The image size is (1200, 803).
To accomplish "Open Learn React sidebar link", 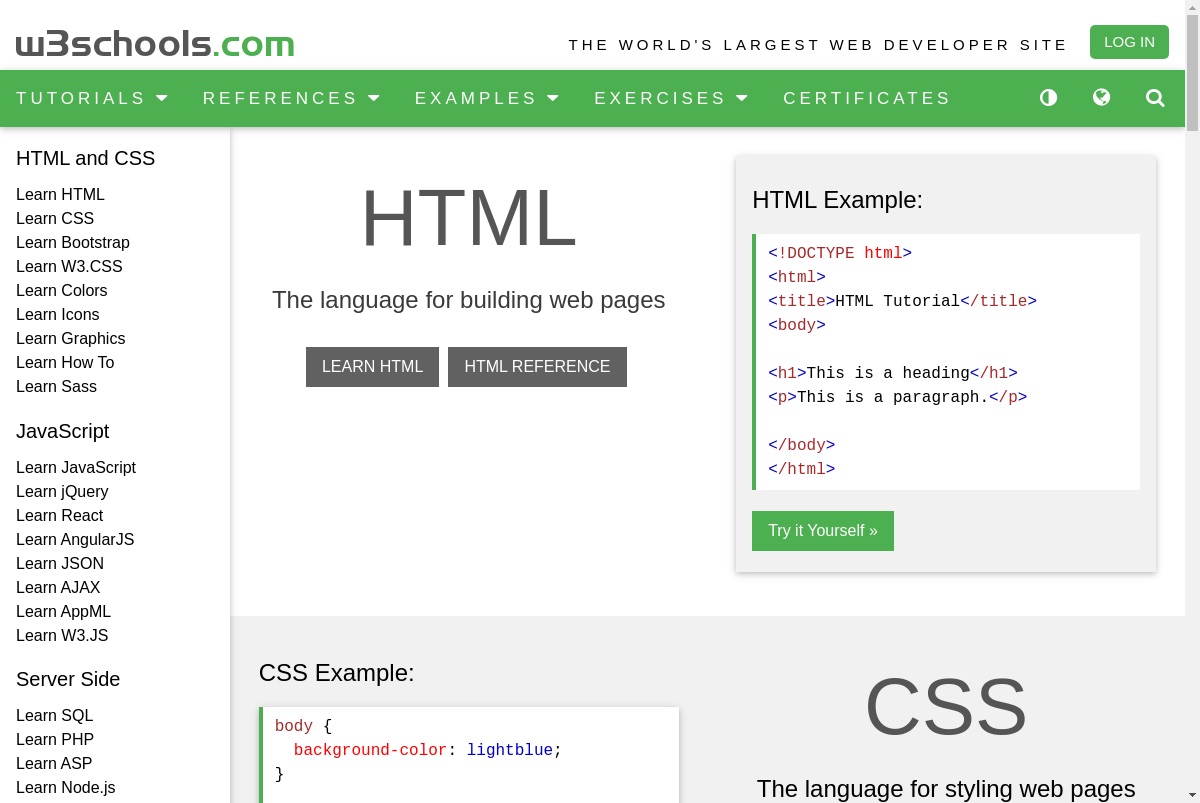I will click(x=59, y=516).
